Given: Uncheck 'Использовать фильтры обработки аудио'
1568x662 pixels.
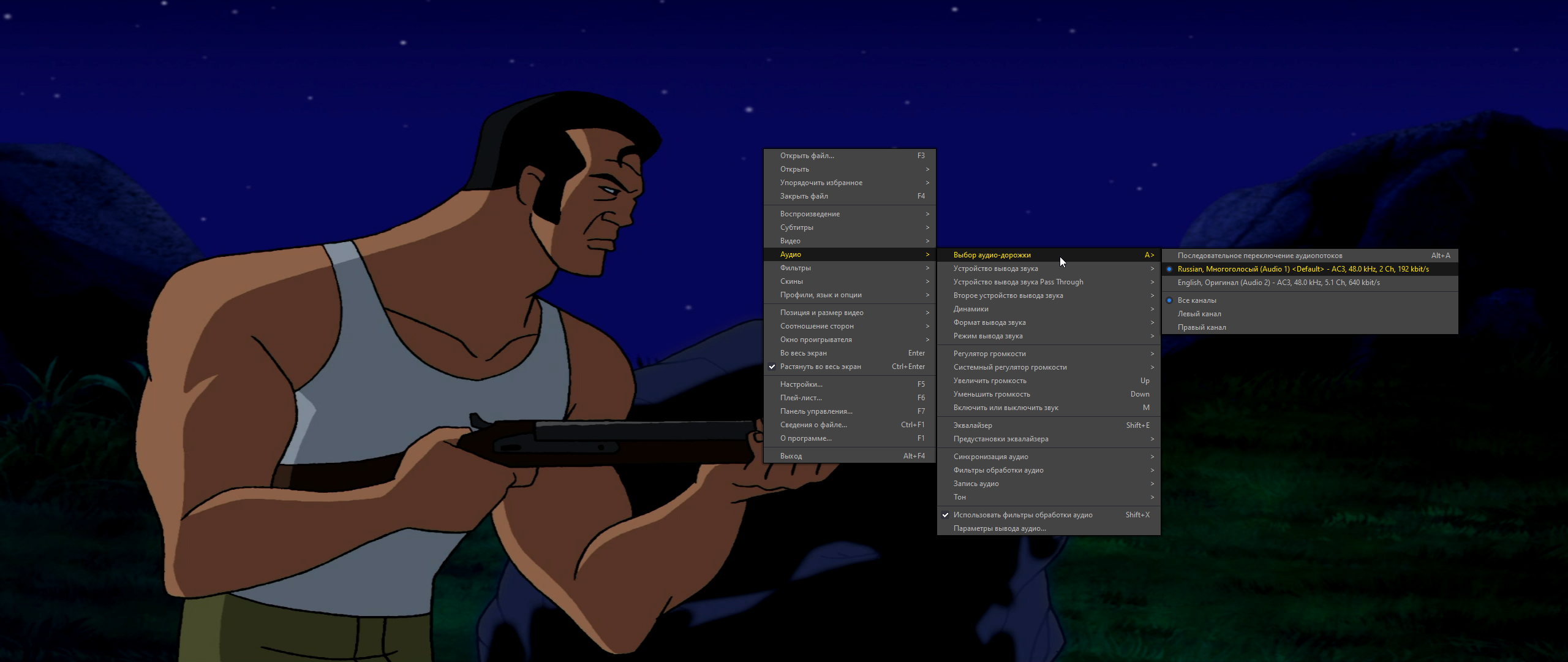Looking at the screenshot, I should (x=1049, y=515).
